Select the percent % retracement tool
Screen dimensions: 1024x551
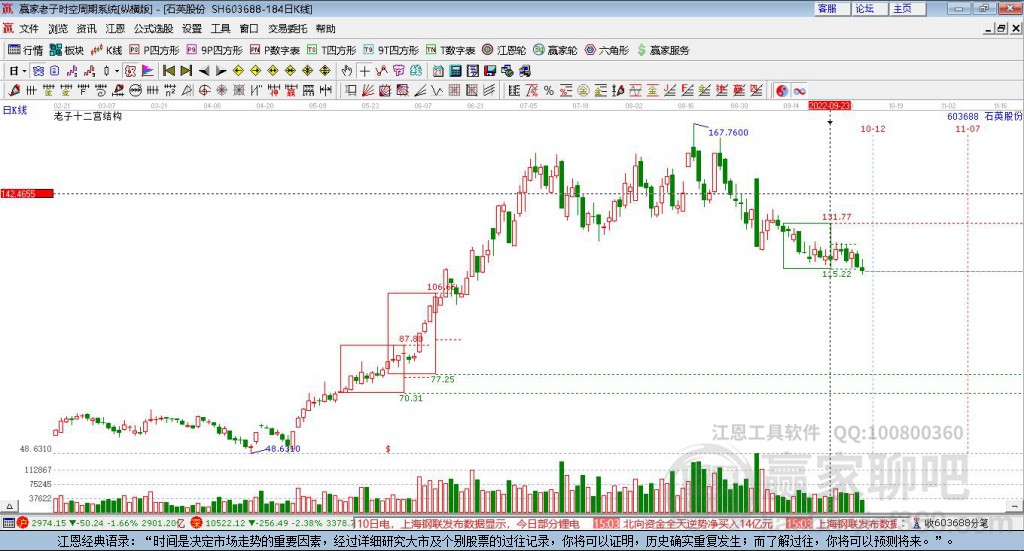[549, 91]
